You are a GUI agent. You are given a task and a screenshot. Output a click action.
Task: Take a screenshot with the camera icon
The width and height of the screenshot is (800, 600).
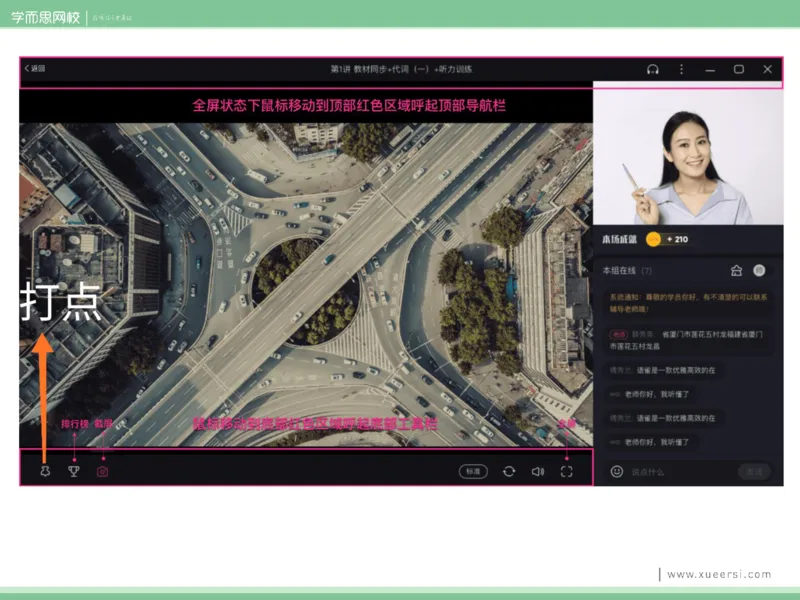[103, 471]
